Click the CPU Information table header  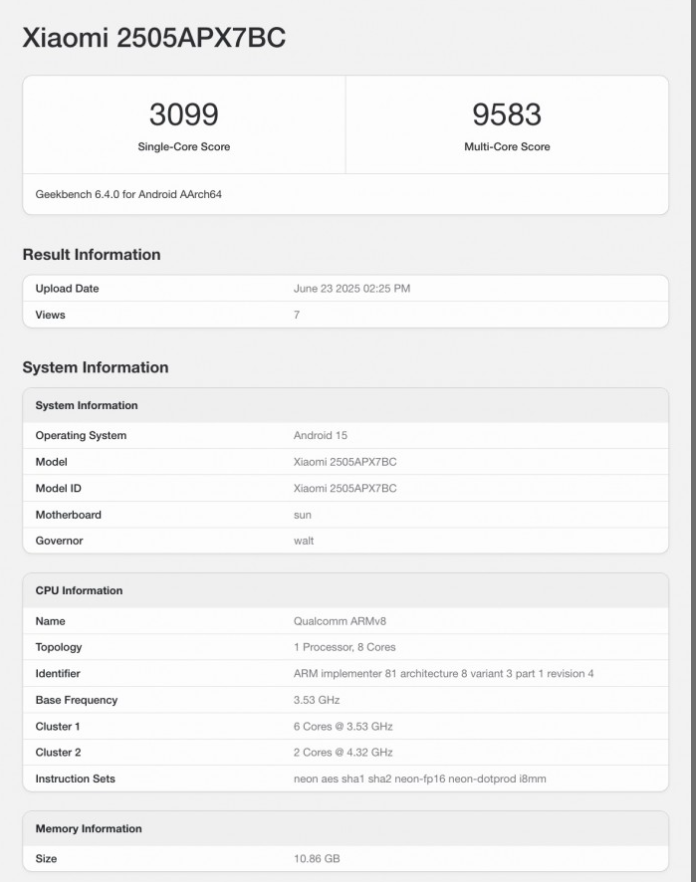(79, 591)
